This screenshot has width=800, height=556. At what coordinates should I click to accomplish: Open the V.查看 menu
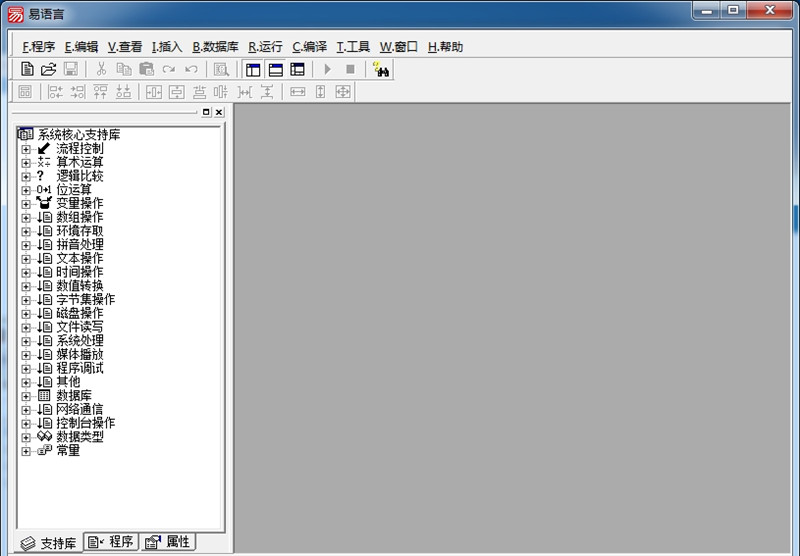point(124,47)
